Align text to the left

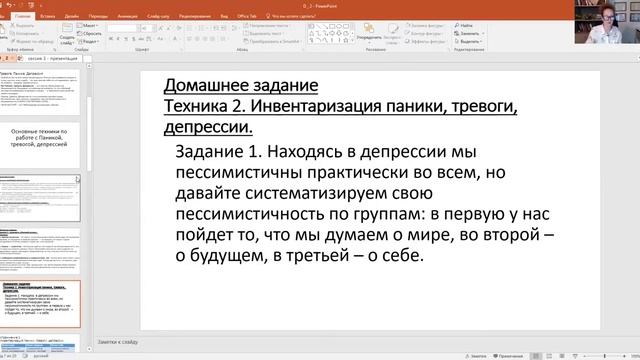click(189, 39)
